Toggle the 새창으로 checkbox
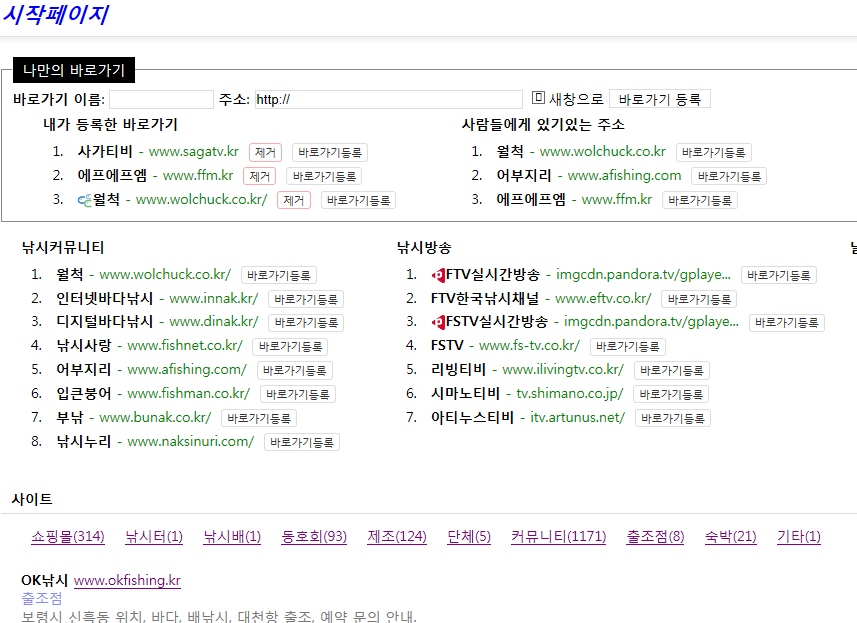 [x=538, y=98]
